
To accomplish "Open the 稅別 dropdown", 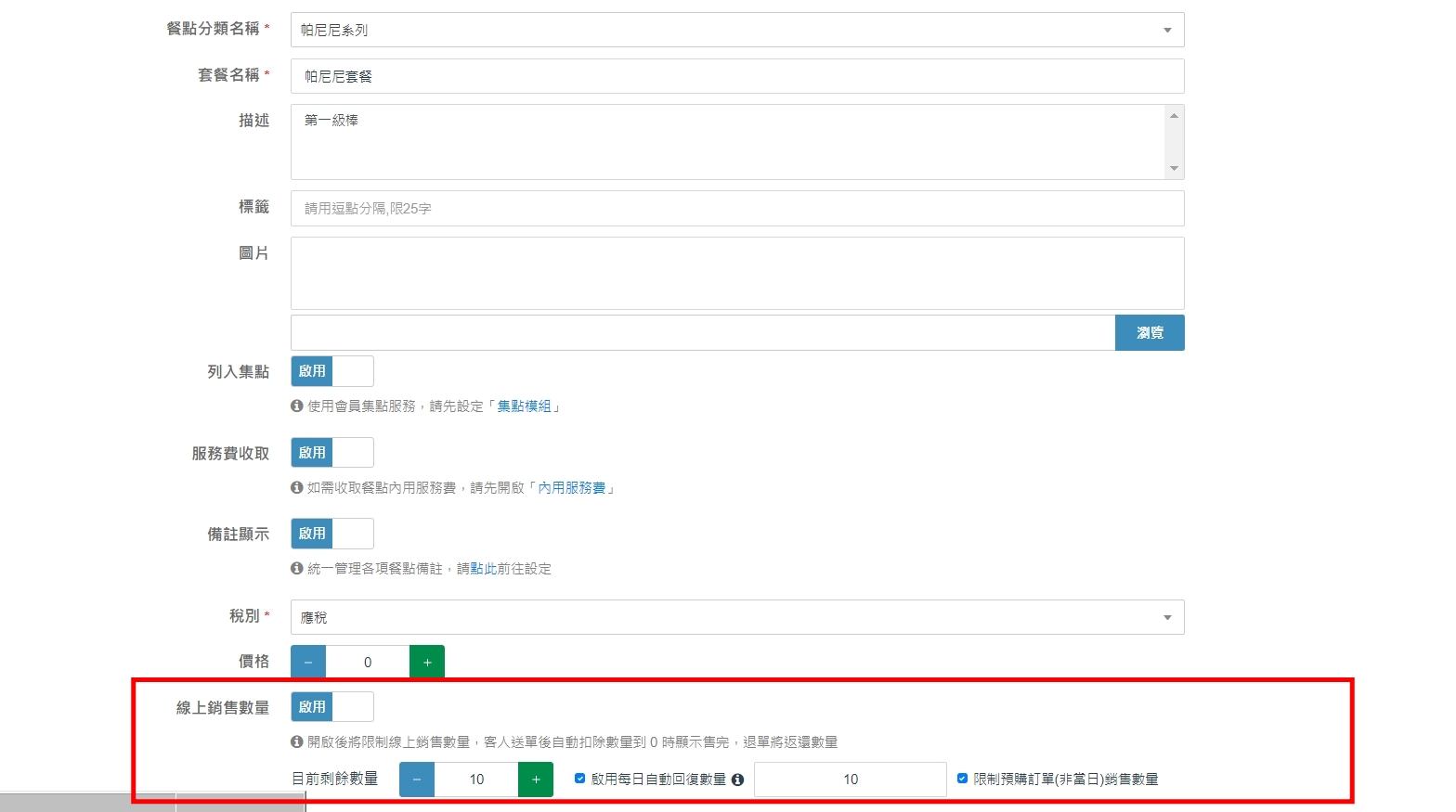I will tap(737, 617).
